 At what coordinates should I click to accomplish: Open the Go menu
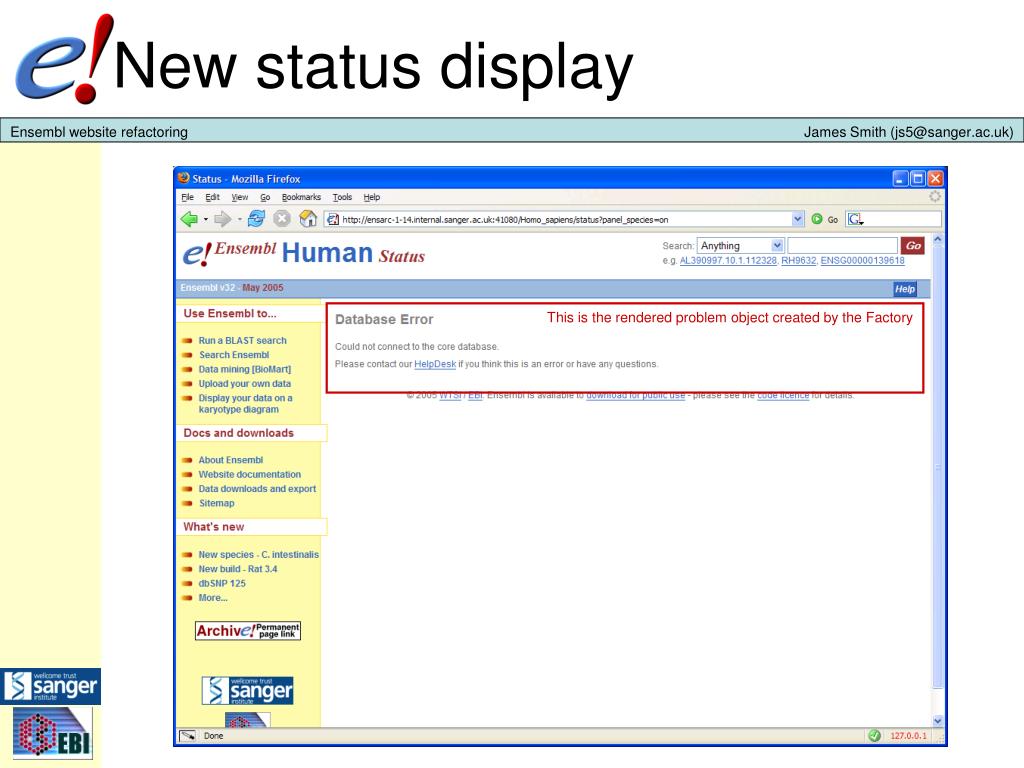click(265, 197)
